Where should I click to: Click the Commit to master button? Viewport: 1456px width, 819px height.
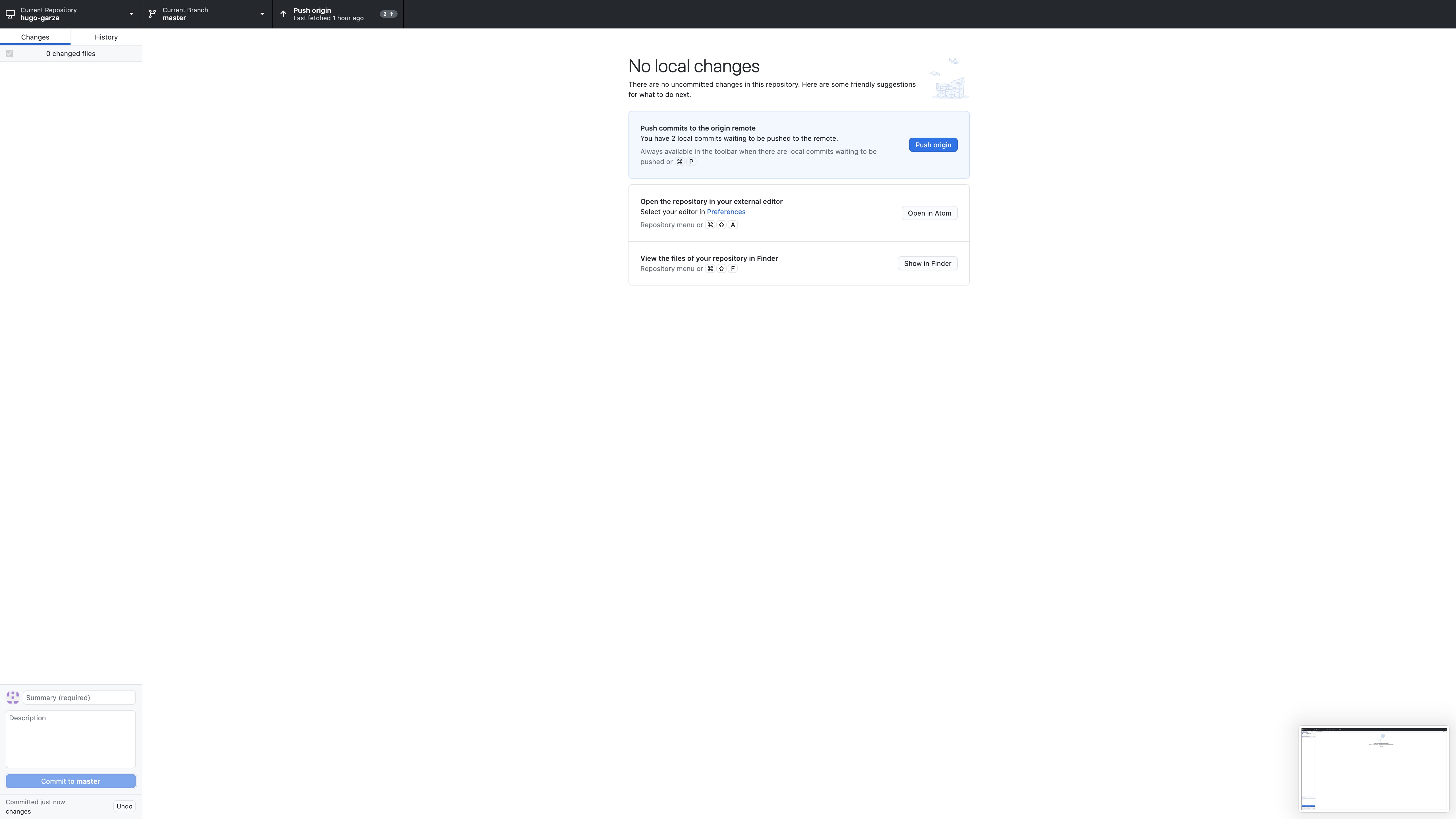point(71,781)
